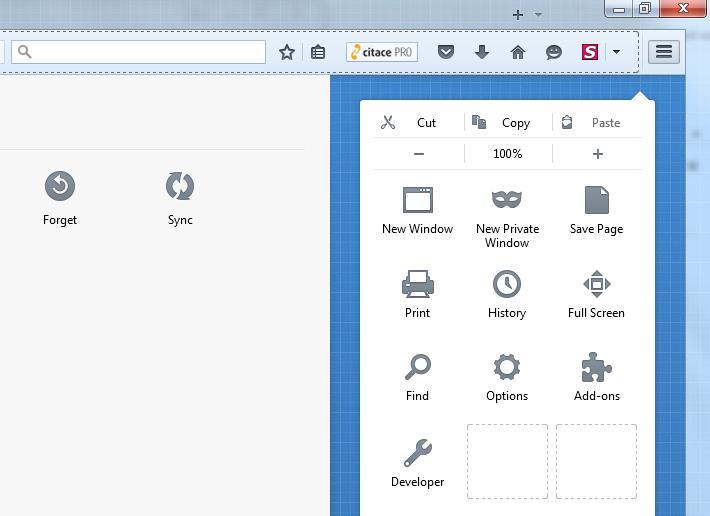Click the Home icon in toolbar
710x516 pixels.
[518, 52]
